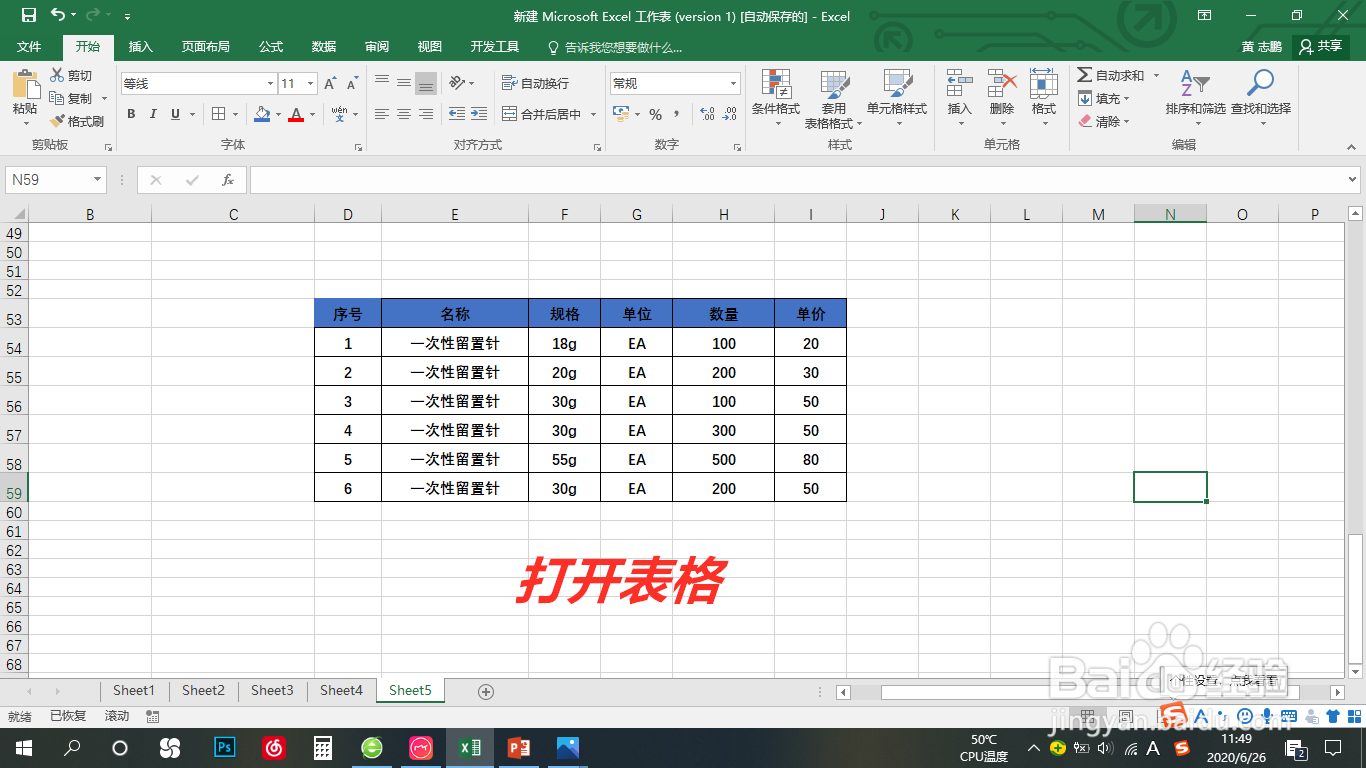Screen dimensions: 1366x768
Task: Click the 条件格式 (Conditional Formatting) icon
Action: [x=777, y=95]
